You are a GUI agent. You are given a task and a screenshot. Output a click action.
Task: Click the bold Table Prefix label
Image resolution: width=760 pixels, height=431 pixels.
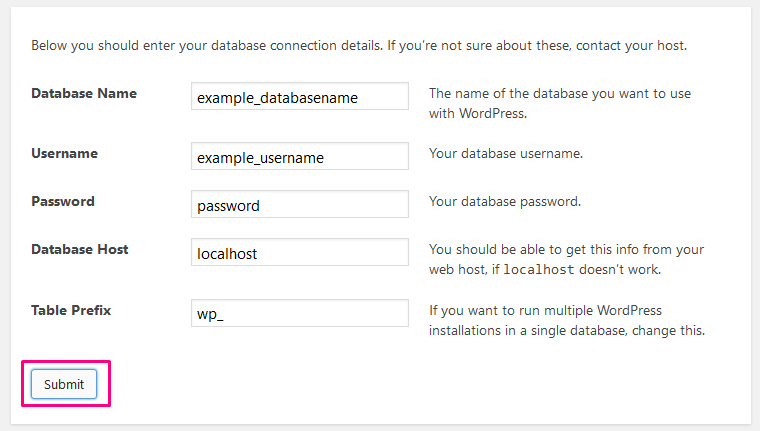pos(71,310)
